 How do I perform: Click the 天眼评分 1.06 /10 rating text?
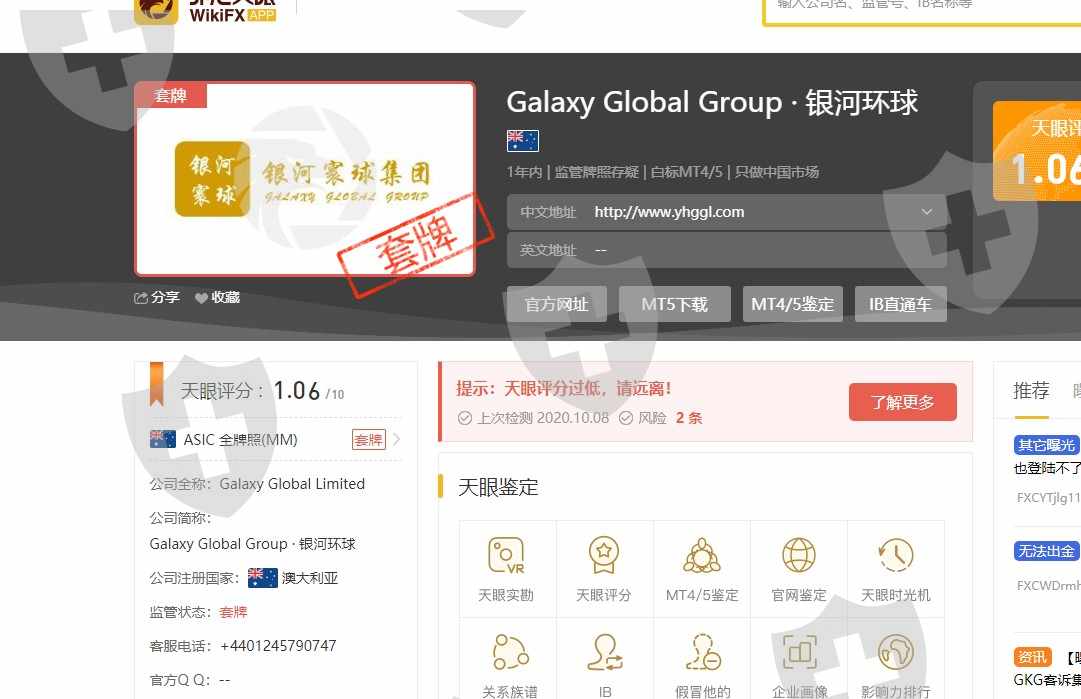pos(262,391)
